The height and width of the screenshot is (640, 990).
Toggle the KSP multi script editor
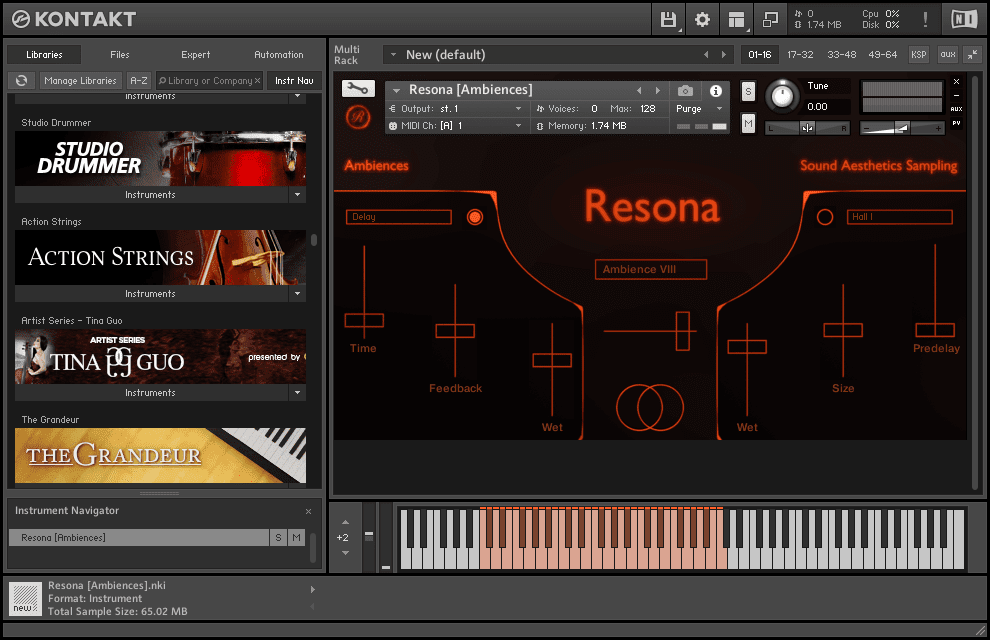coord(919,54)
